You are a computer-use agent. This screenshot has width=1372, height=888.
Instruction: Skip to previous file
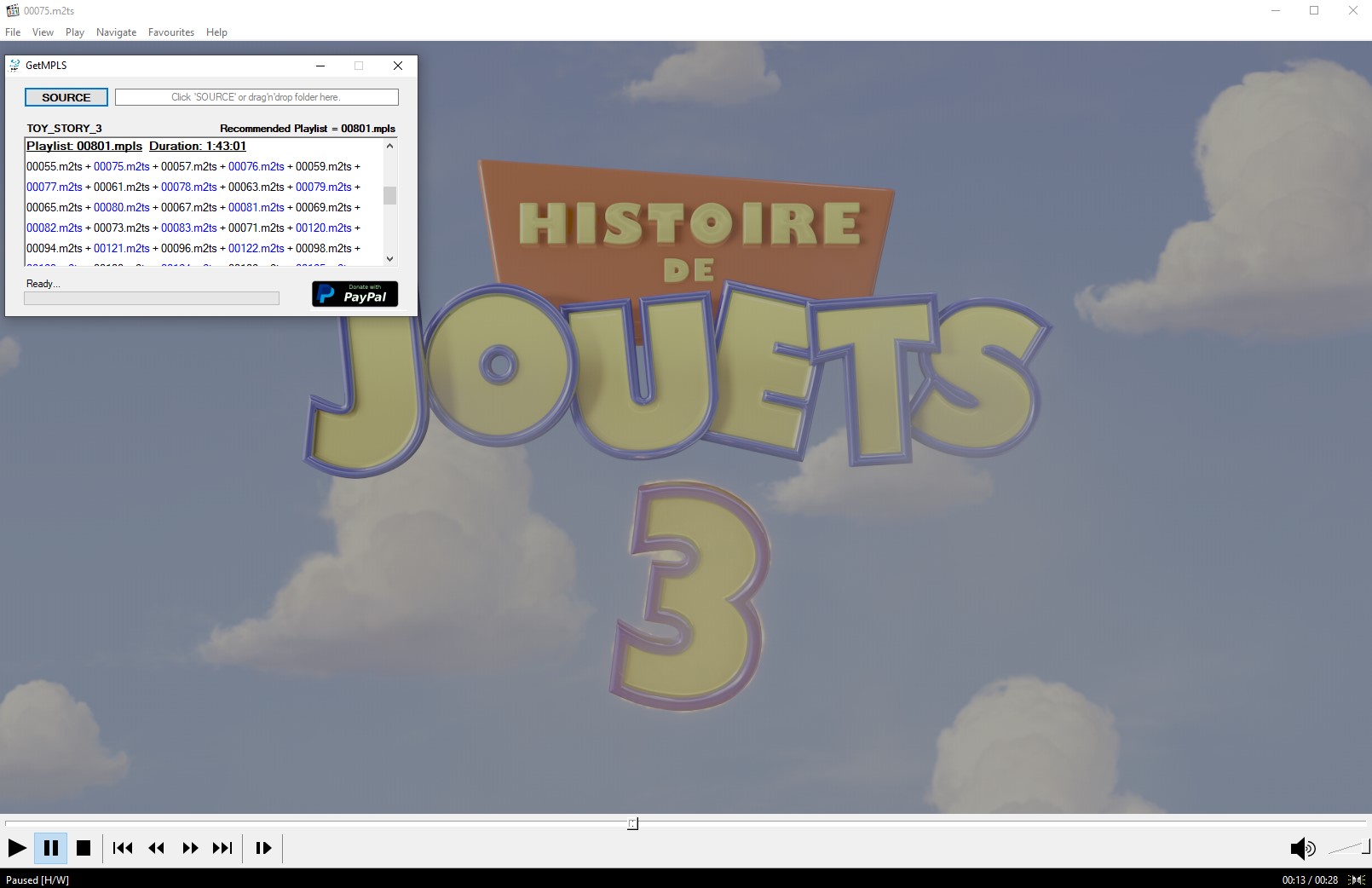123,848
